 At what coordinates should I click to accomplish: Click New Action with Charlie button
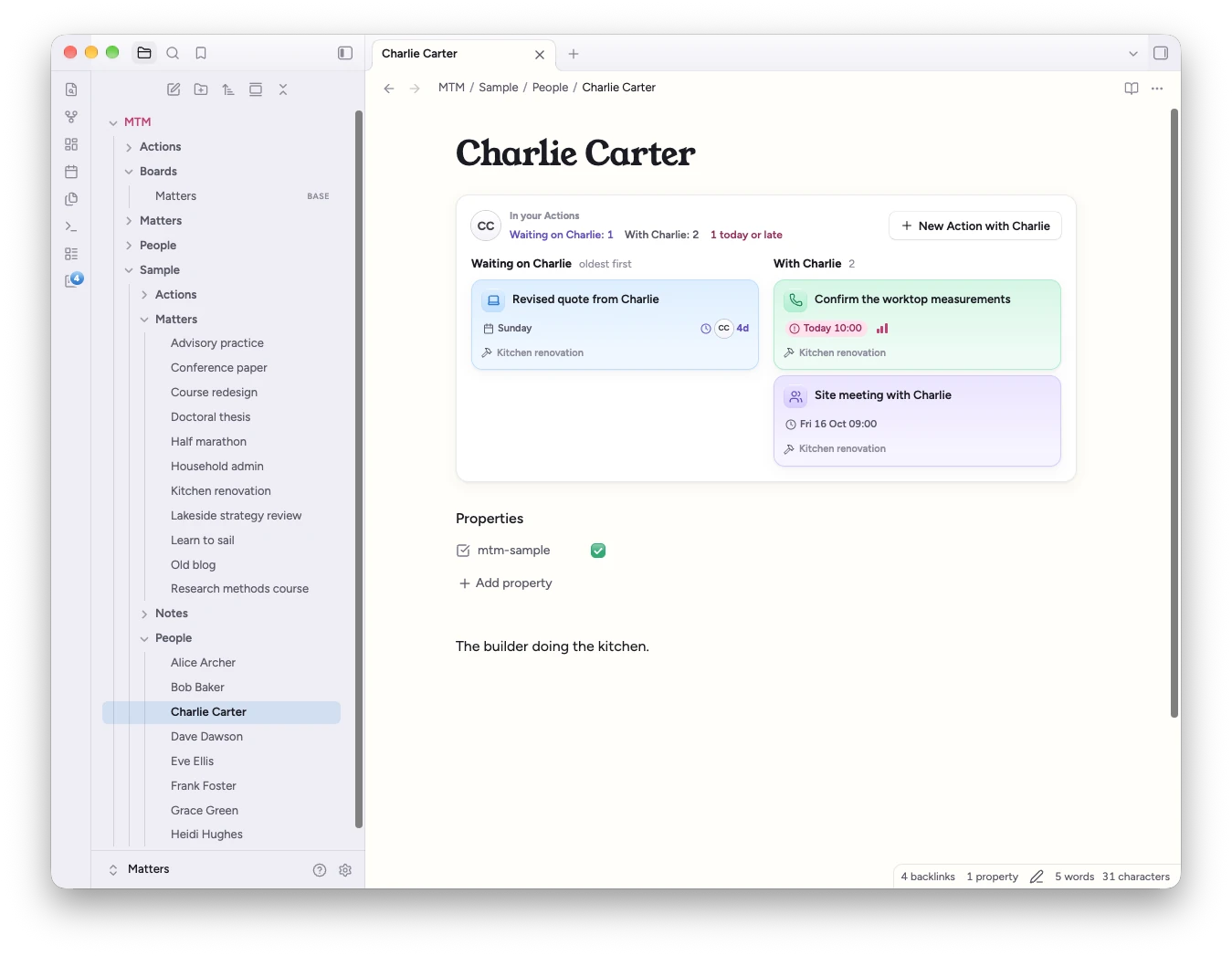tap(975, 226)
